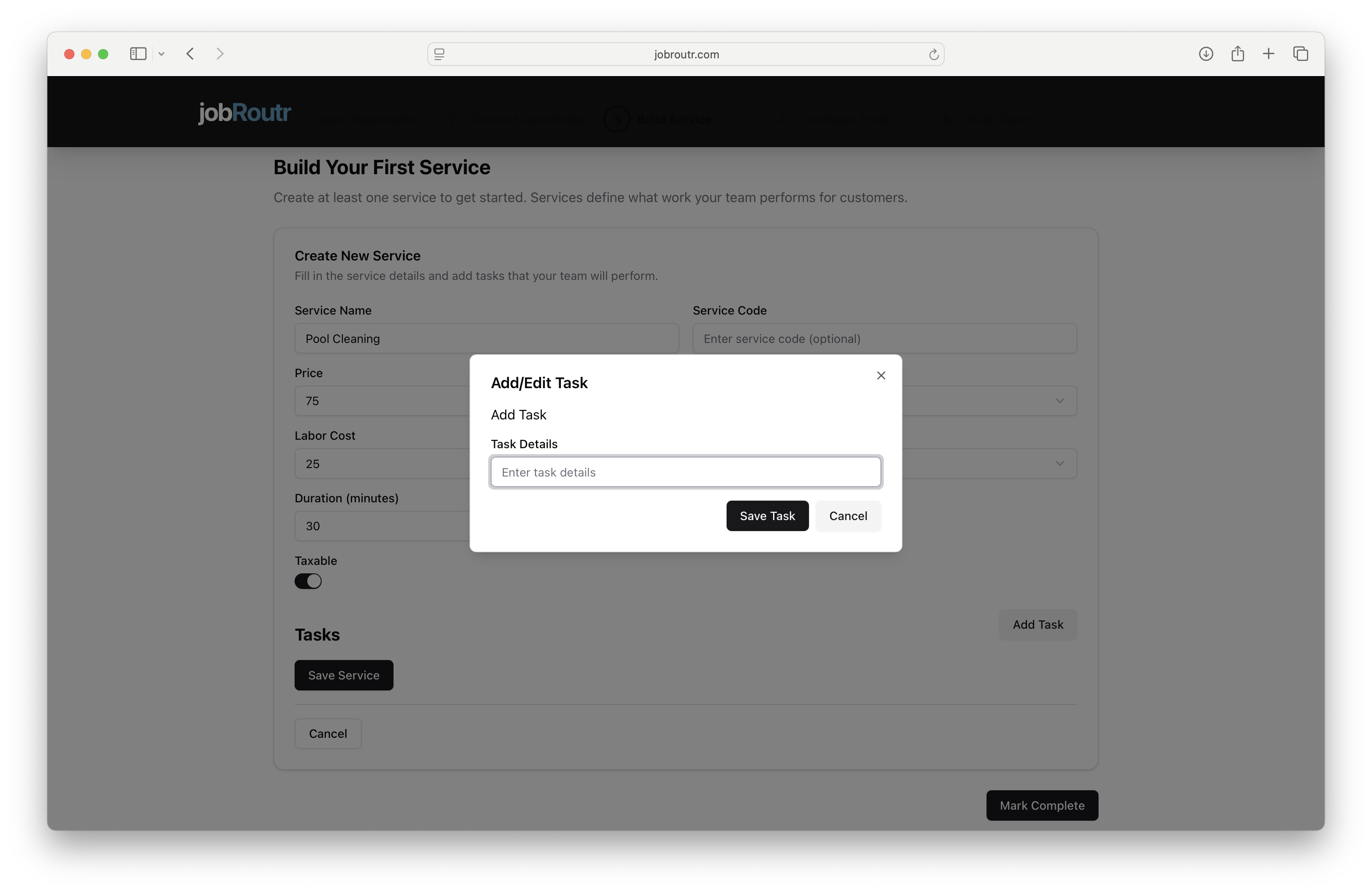Viewport: 1372px width, 893px height.
Task: Close the Add/Edit Task dialog with X
Action: (881, 375)
